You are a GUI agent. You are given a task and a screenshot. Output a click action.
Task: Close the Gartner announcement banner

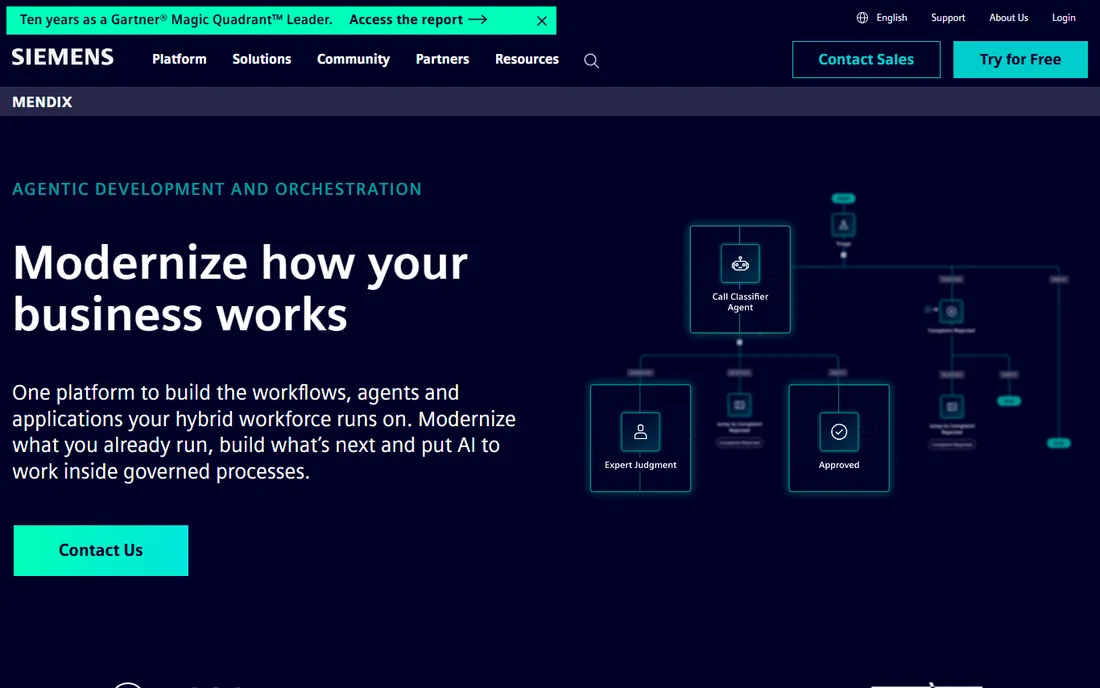coord(542,21)
